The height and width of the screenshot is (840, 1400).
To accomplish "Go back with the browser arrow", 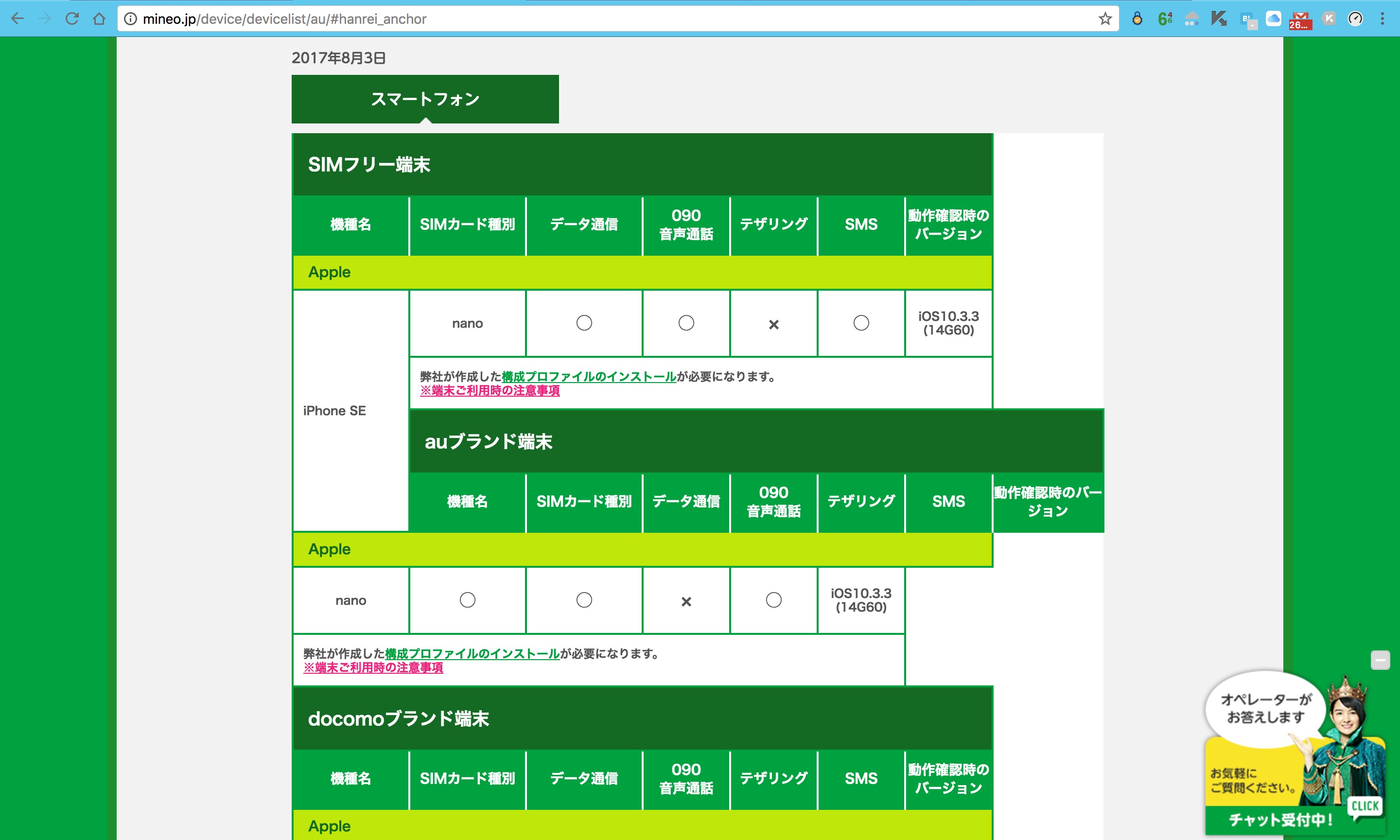I will point(17,18).
